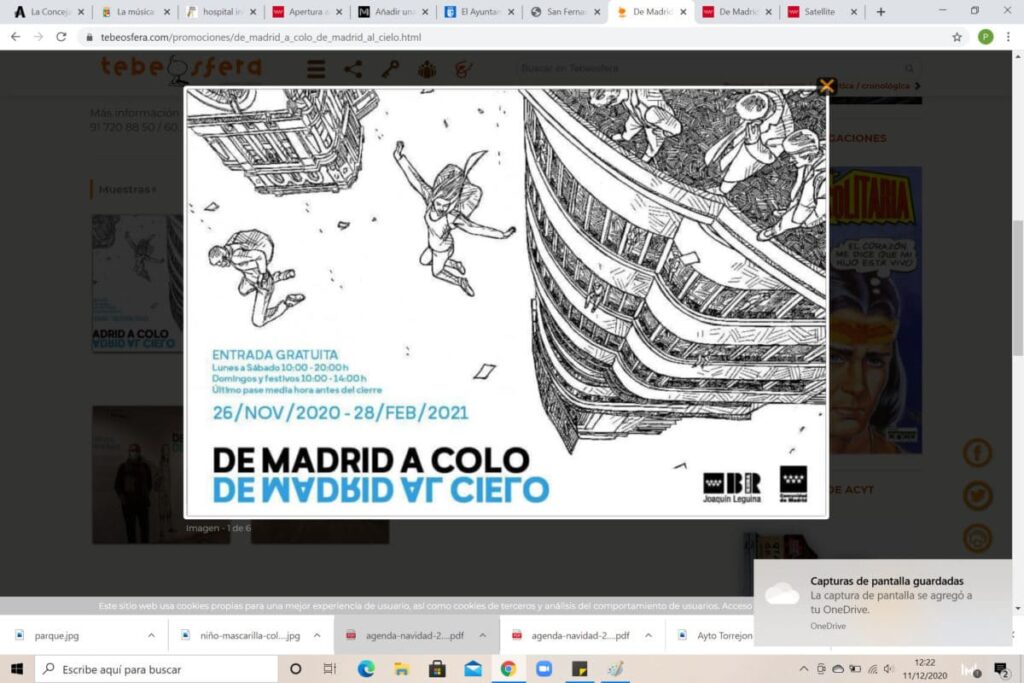This screenshot has height=683, width=1024.
Task: Switch to the La Conceja tab
Action: (x=50, y=12)
